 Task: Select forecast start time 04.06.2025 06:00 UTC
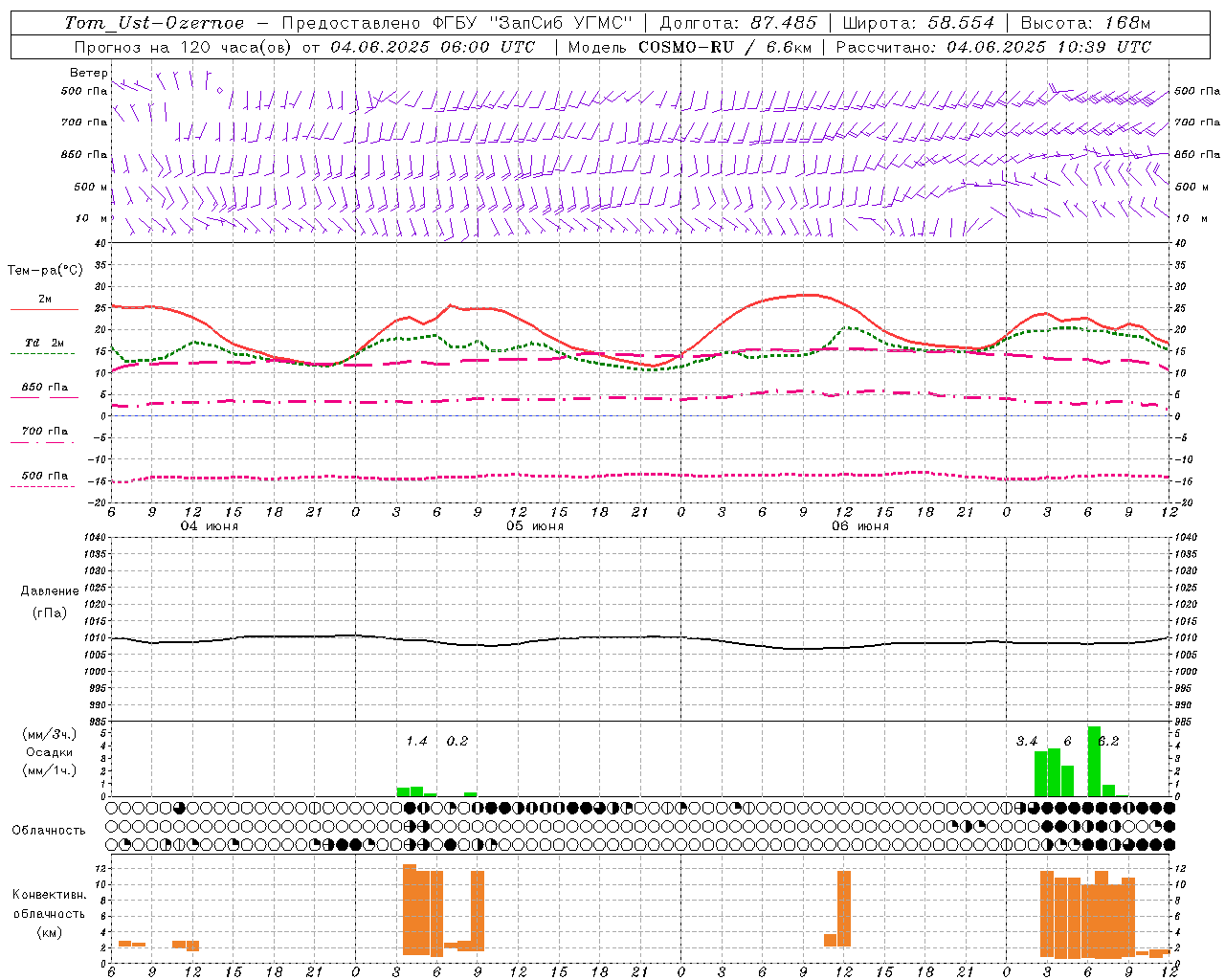click(x=433, y=47)
